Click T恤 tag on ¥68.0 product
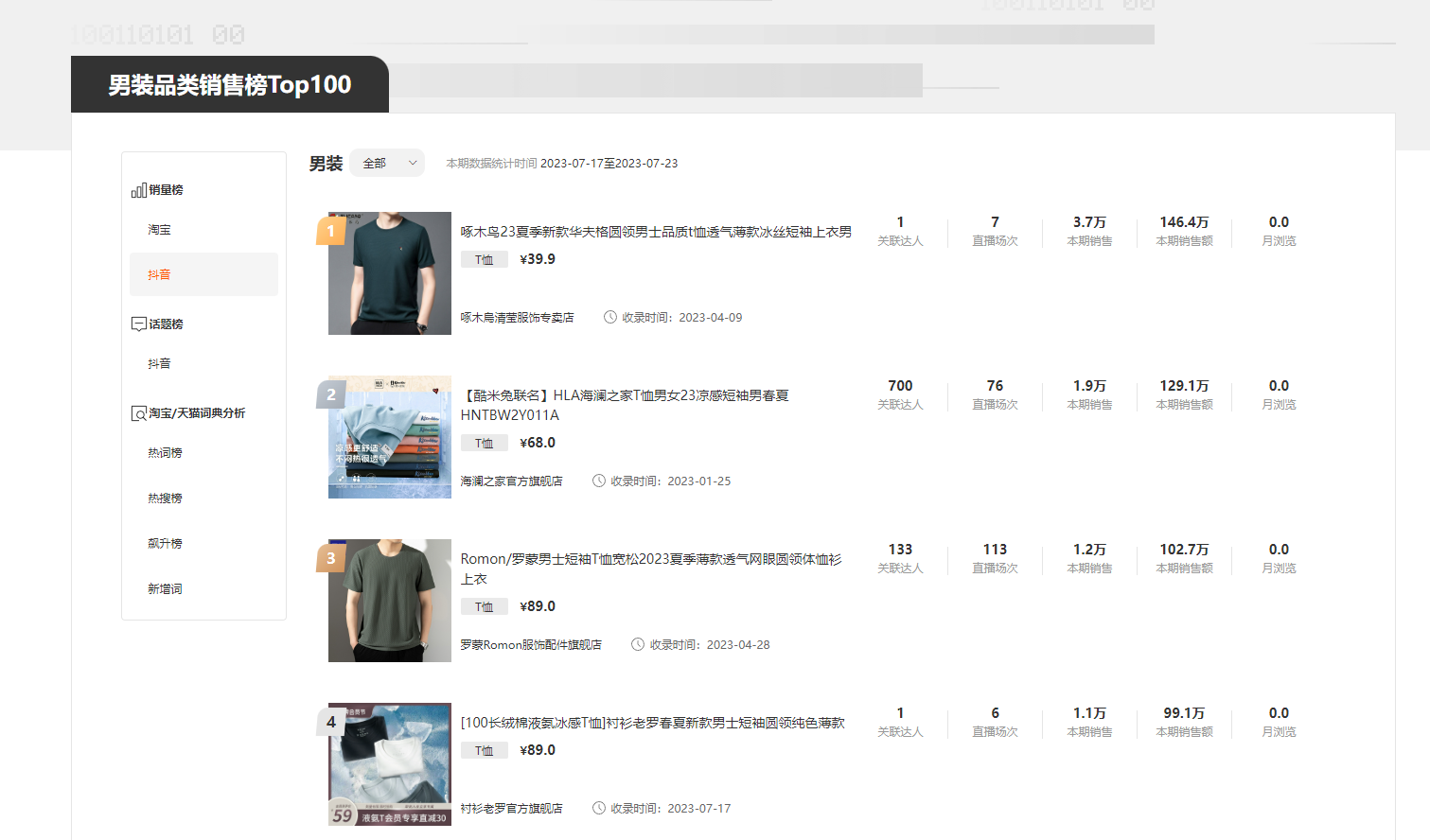 point(485,443)
